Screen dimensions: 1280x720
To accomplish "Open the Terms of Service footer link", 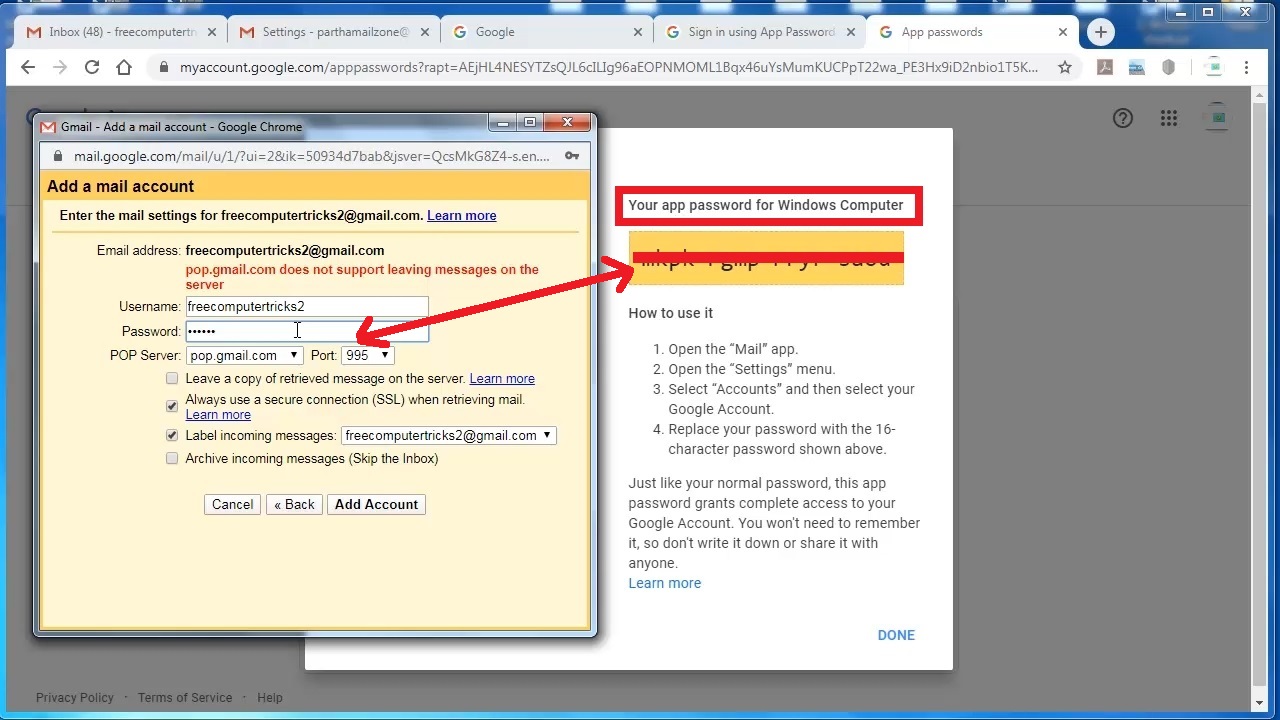I will [185, 697].
